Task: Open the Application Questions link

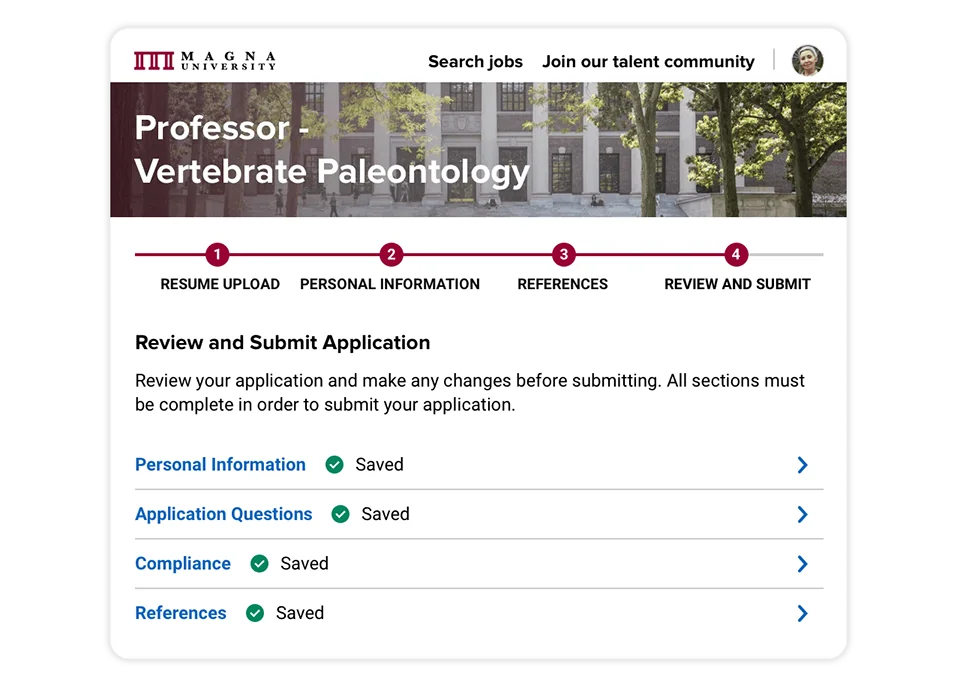Action: tap(223, 514)
